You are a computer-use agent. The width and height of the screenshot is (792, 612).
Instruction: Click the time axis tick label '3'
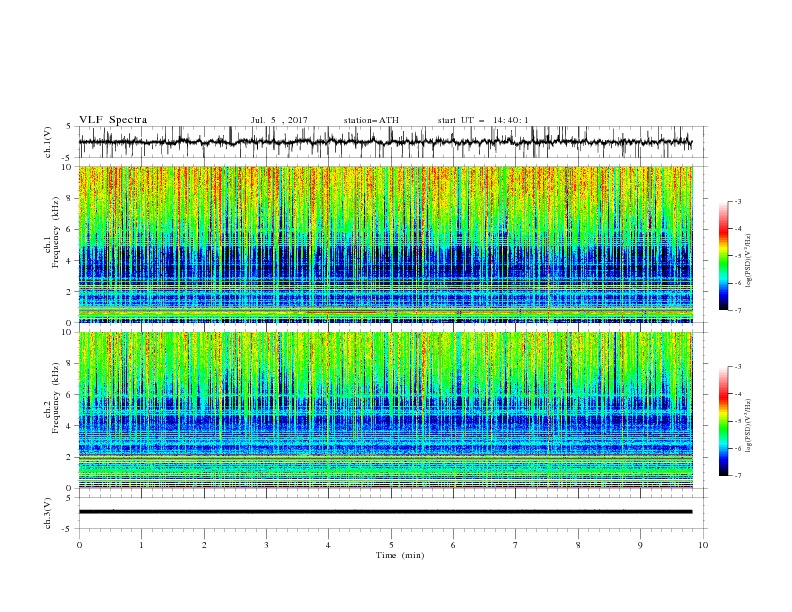click(x=266, y=545)
